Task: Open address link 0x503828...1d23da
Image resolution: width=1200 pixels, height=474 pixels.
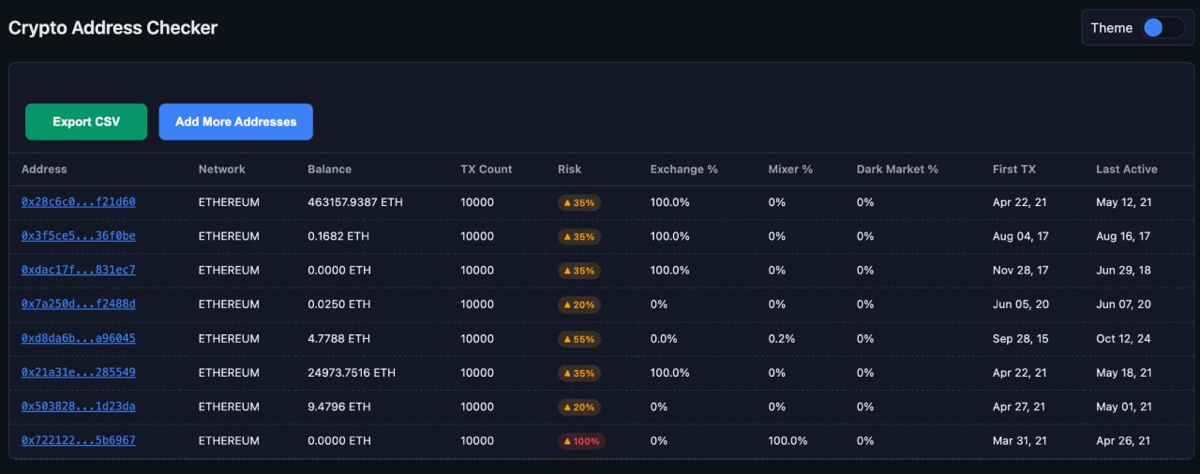Action: [x=78, y=406]
